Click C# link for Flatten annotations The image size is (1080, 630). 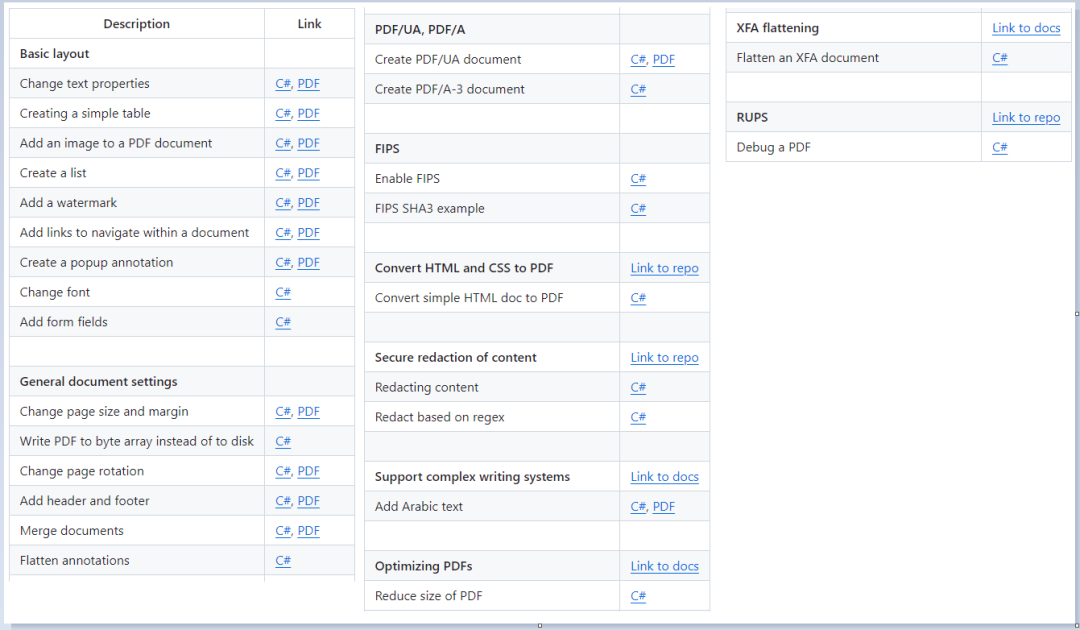(282, 560)
